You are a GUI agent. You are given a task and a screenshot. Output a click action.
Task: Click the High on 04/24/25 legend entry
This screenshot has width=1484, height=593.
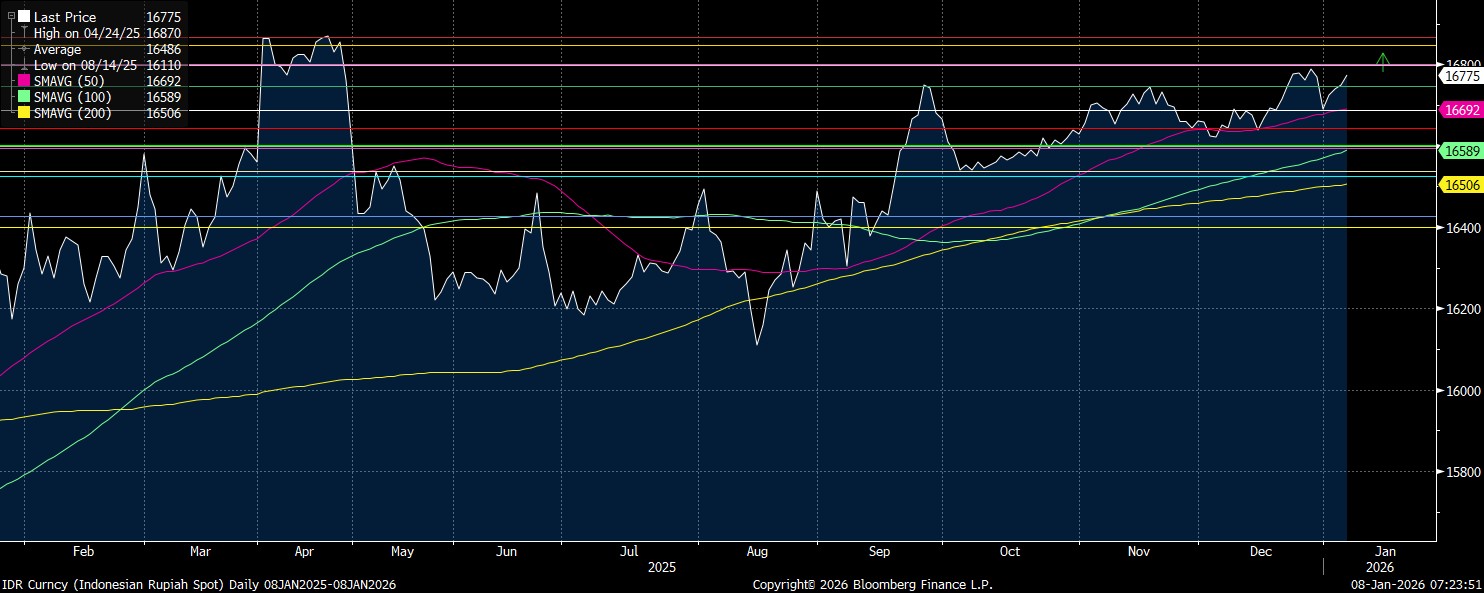click(x=86, y=33)
